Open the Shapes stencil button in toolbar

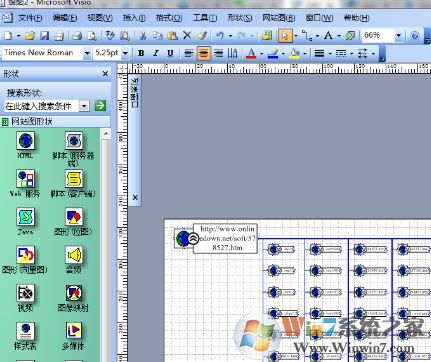[267, 35]
